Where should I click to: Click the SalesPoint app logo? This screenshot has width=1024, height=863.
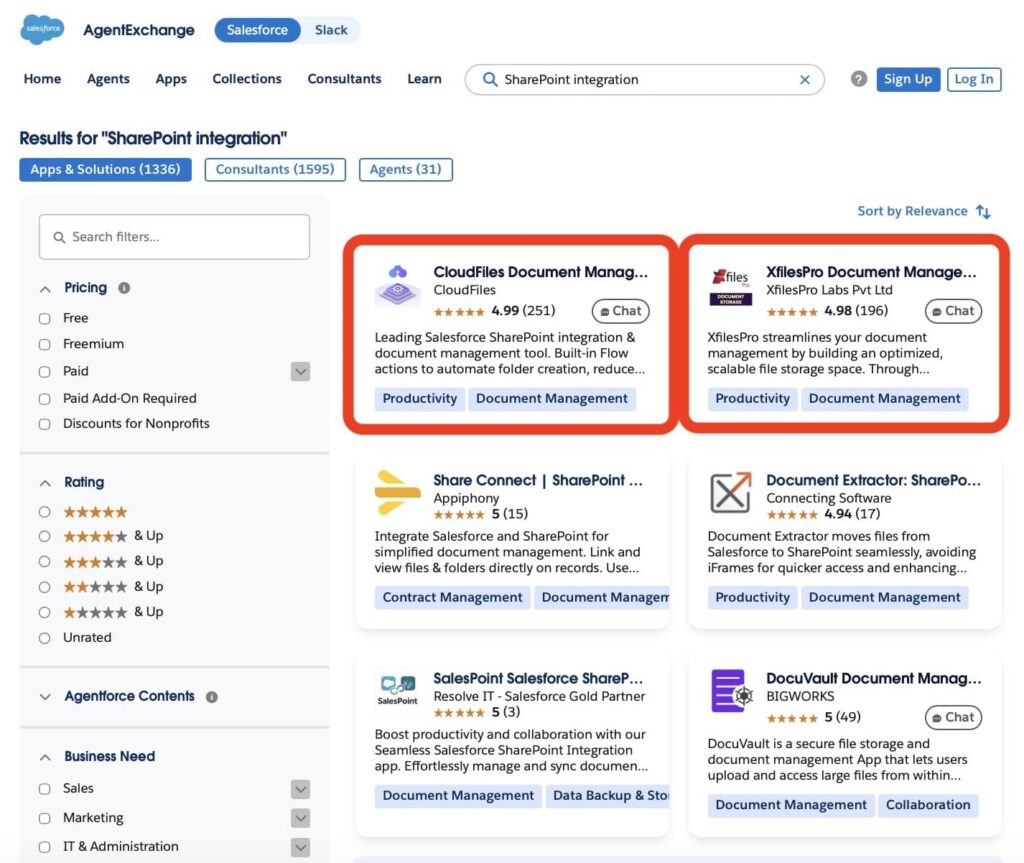pos(398,691)
